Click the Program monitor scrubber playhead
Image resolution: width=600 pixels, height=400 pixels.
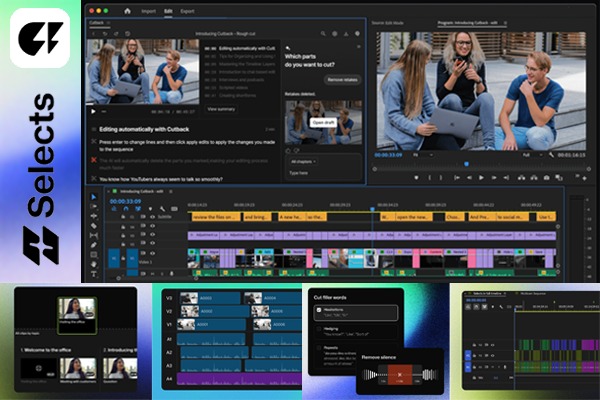click(466, 164)
